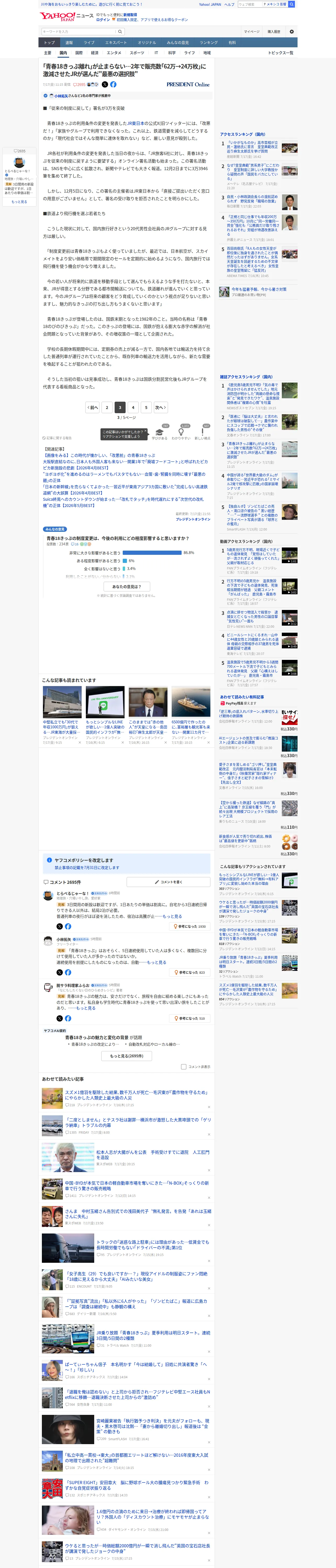Open the エキスパート tab
The height and width of the screenshot is (1568, 336).
(116, 43)
